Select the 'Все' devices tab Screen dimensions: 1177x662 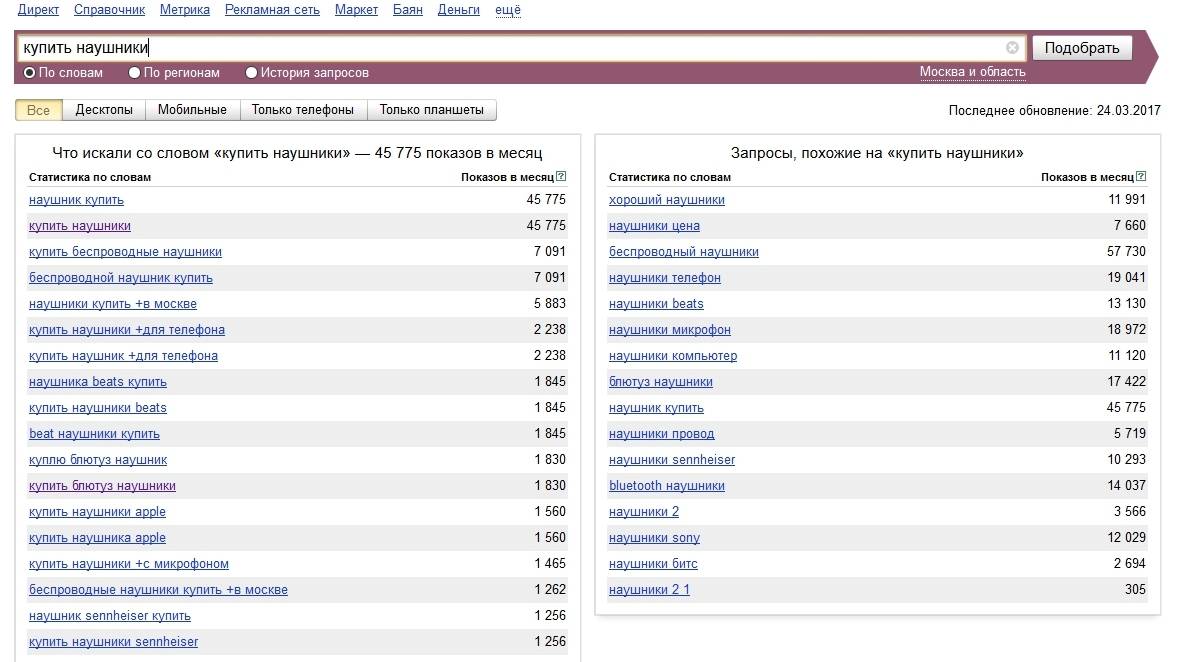[x=39, y=110]
